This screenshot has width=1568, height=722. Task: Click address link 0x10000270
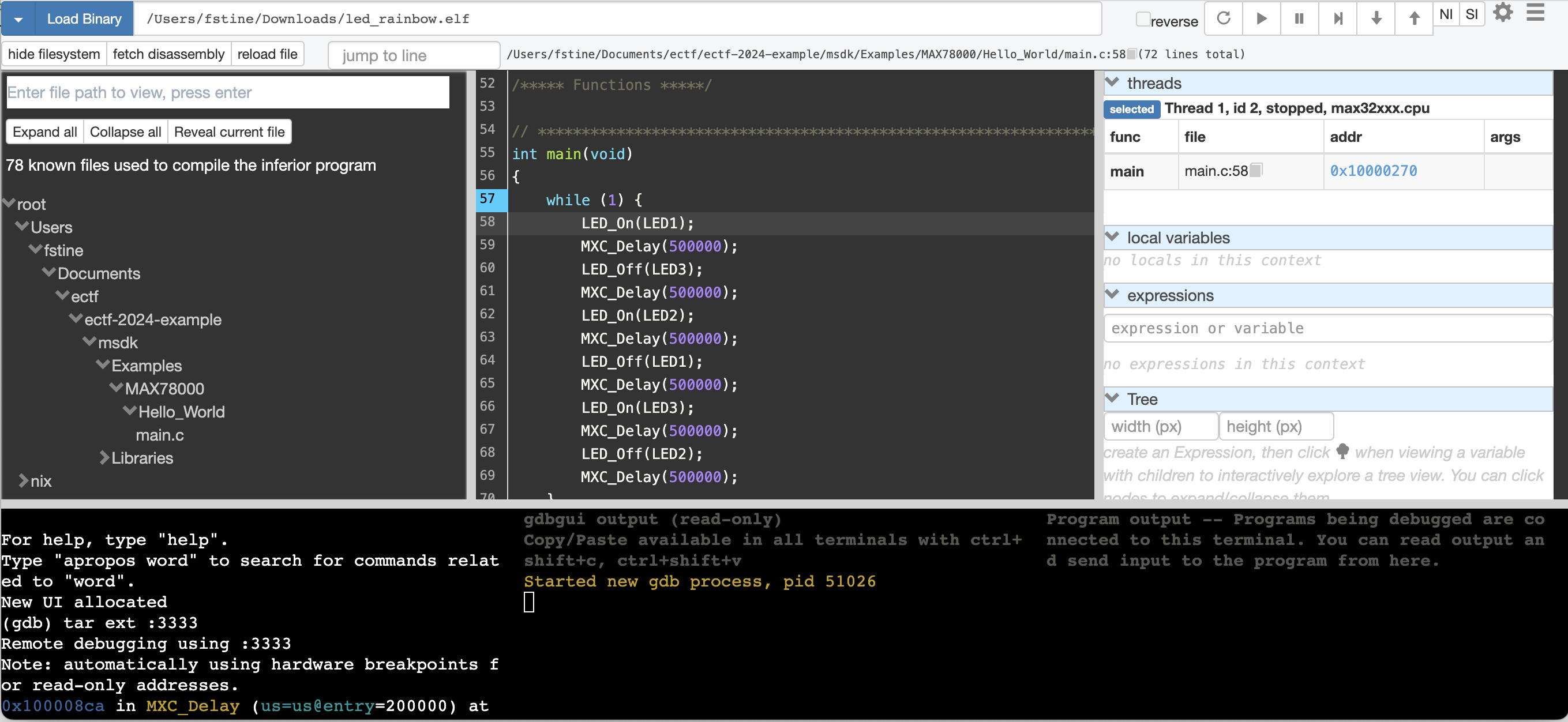point(1373,171)
